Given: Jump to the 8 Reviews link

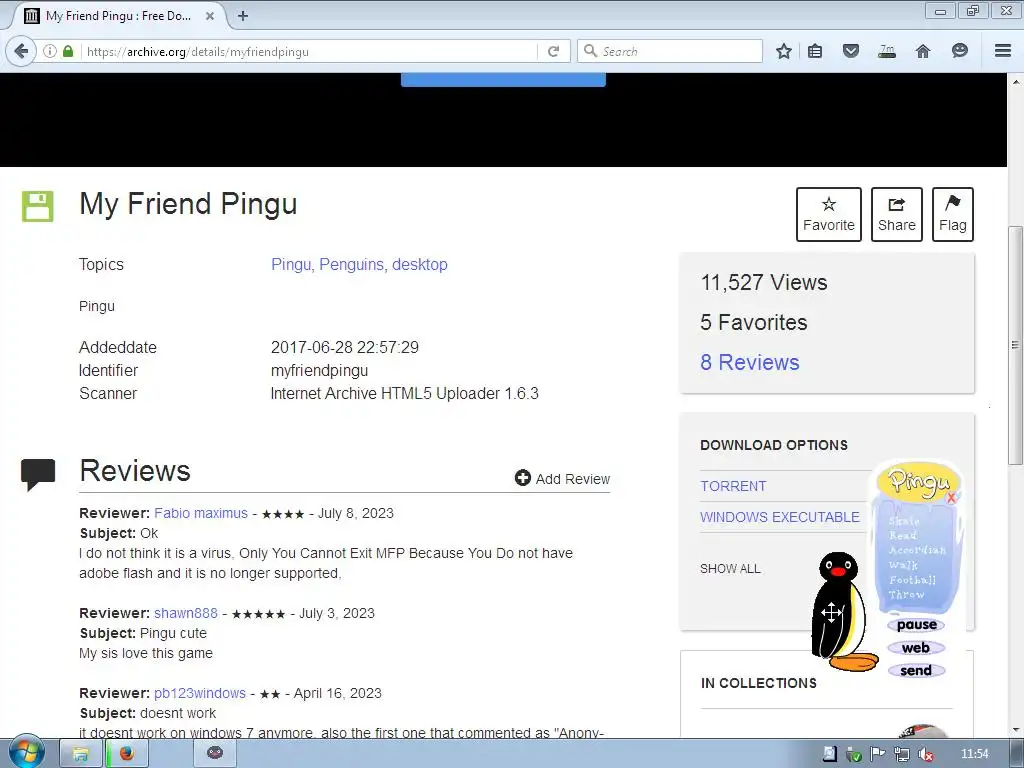Looking at the screenshot, I should click(x=750, y=362).
